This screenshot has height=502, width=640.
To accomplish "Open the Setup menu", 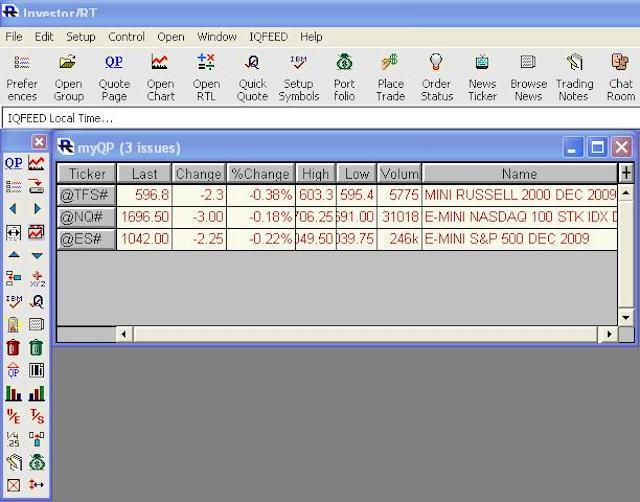I will tap(81, 37).
